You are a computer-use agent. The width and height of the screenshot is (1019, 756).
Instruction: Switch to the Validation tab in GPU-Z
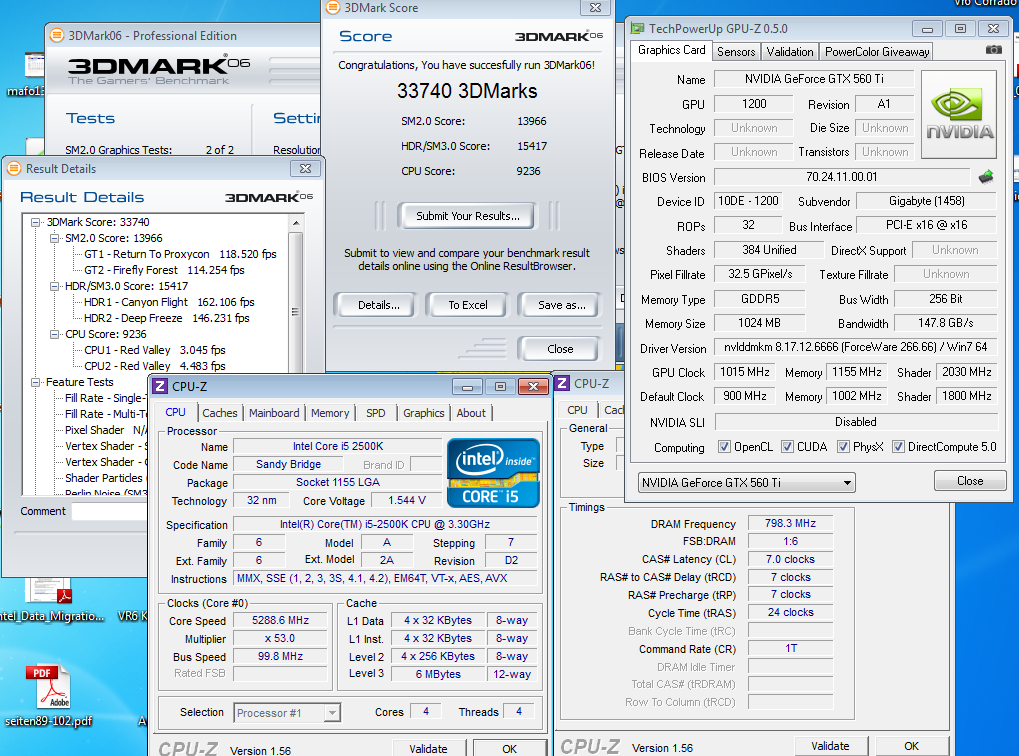[x=790, y=51]
